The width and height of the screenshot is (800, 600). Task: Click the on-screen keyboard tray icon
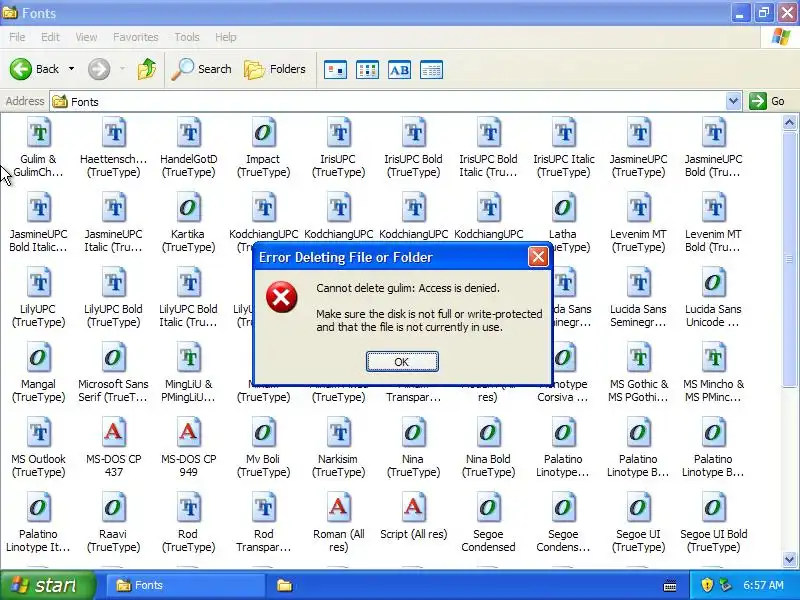click(x=670, y=586)
